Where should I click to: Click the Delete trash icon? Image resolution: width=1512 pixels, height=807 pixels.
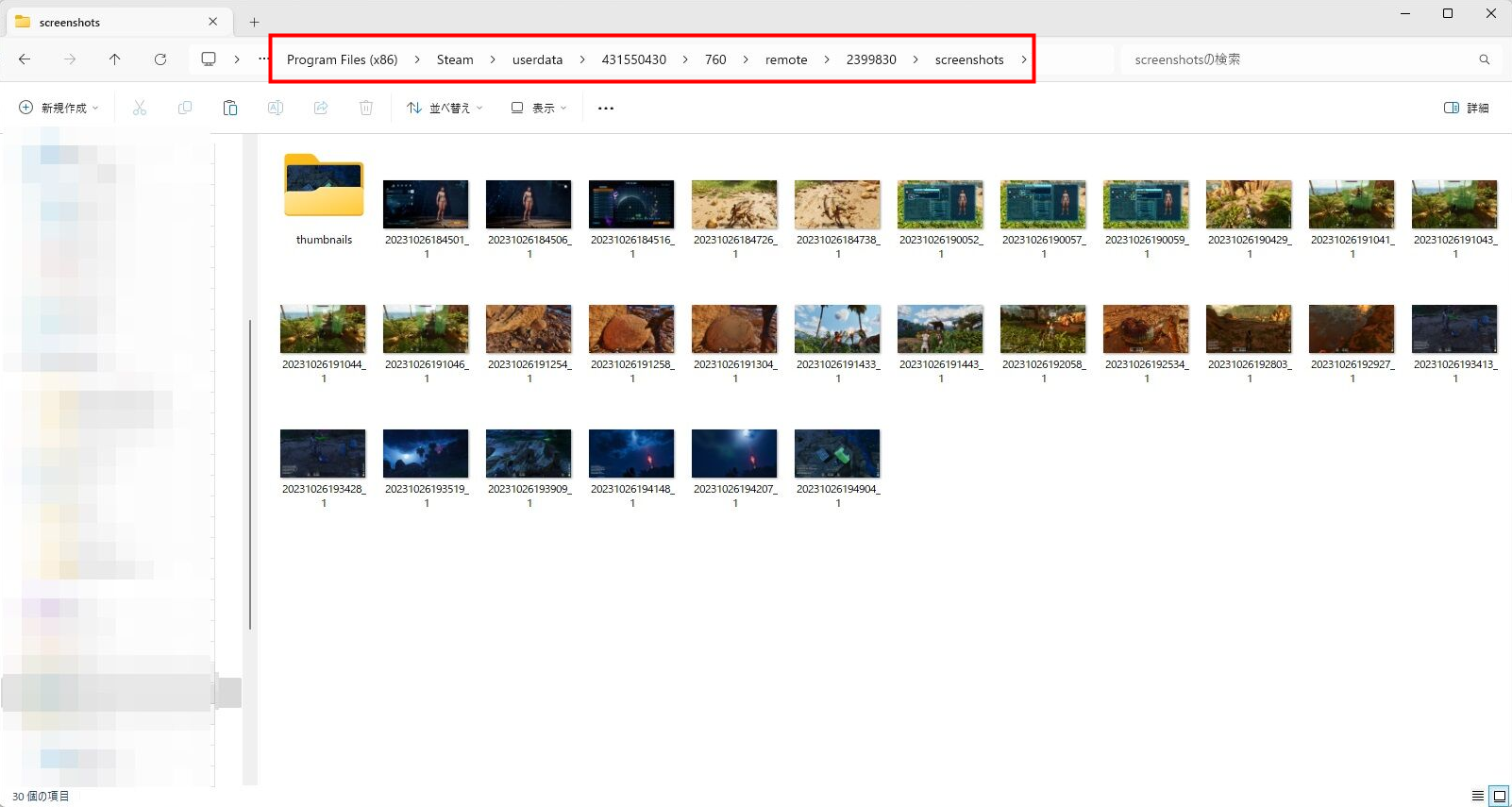coord(366,108)
